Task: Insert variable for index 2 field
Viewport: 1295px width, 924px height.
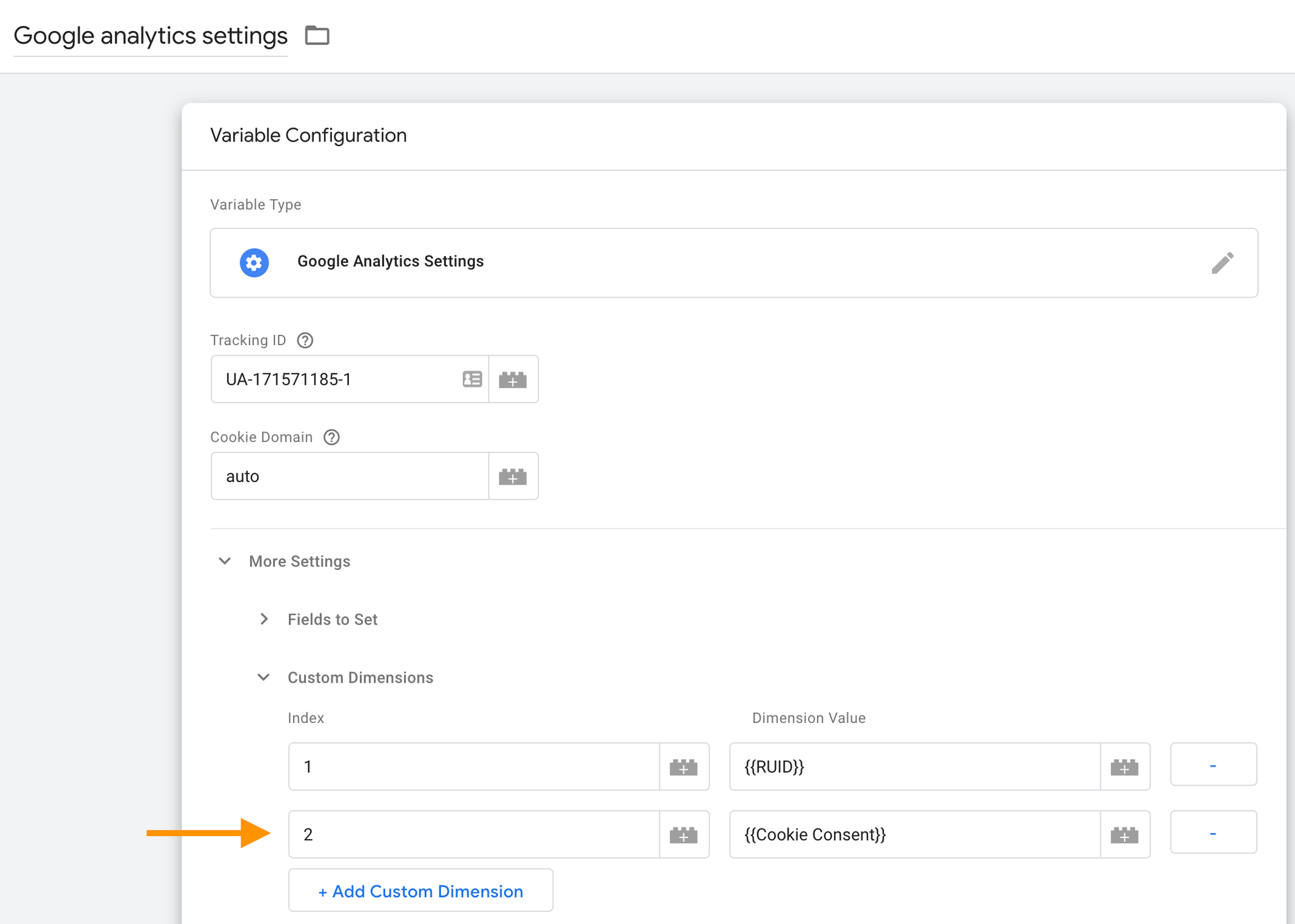Action: click(x=684, y=835)
